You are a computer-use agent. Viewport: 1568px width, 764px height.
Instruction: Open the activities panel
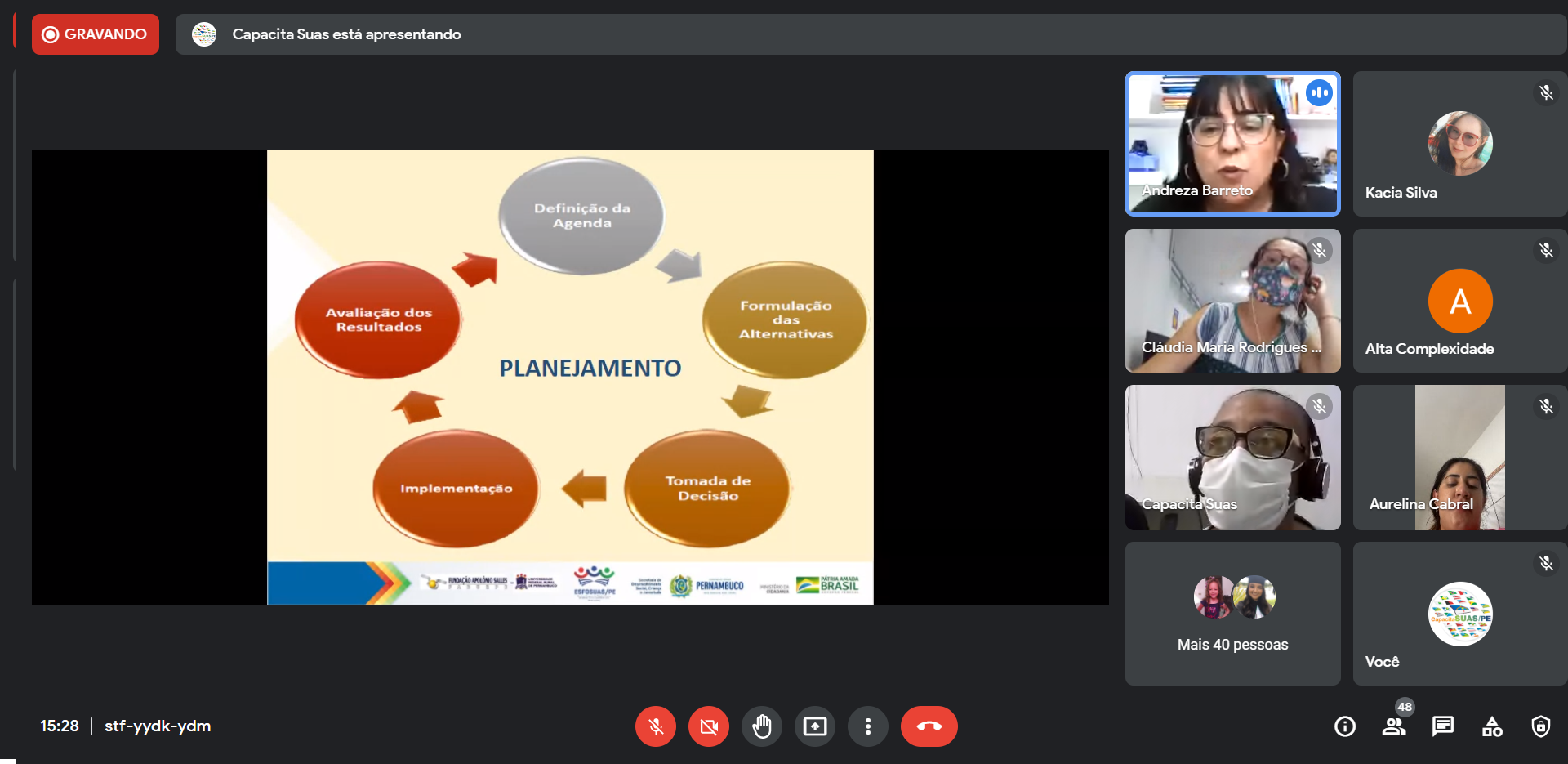coord(1491,726)
